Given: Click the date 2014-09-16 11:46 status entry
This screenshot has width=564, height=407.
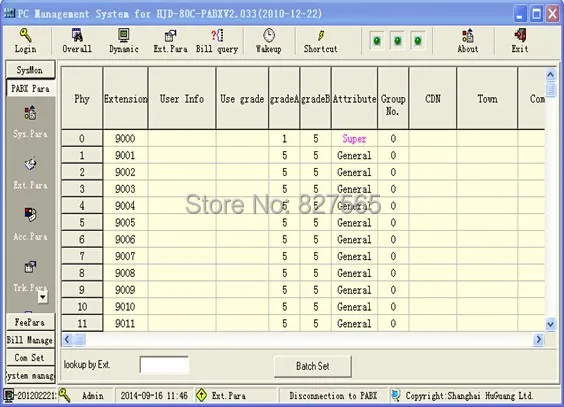Looking at the screenshot, I should 154,395.
